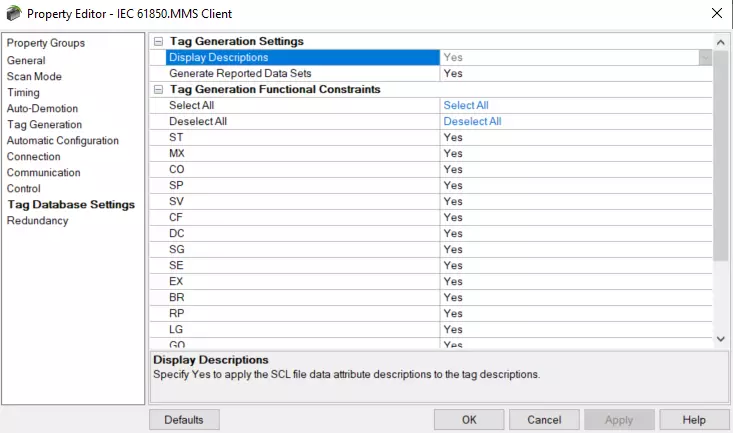Screen dimensions: 733x433
Task: Open the Automatic Configuration property group
Action: [63, 140]
